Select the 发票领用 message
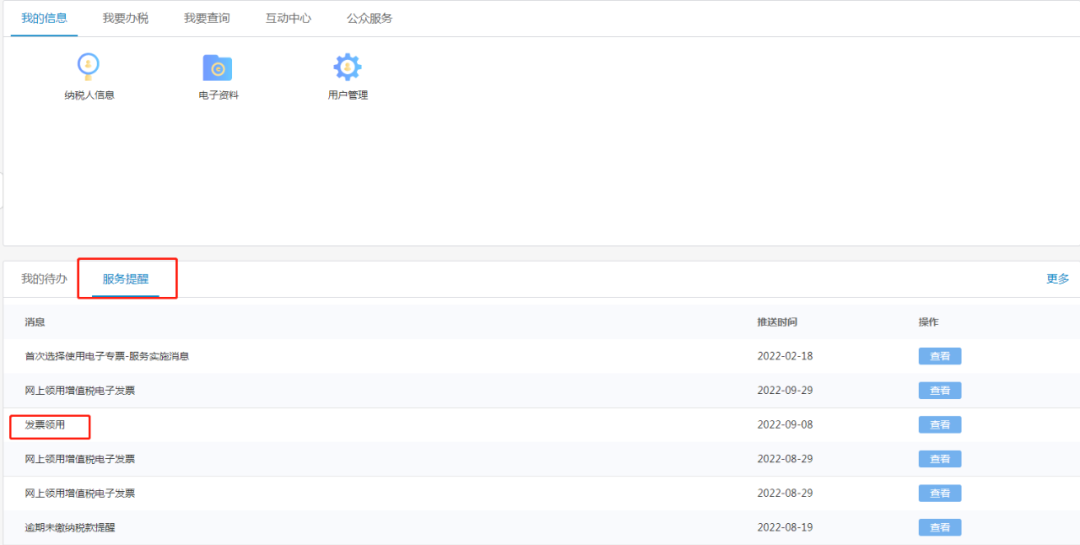 pyautogui.click(x=45, y=425)
